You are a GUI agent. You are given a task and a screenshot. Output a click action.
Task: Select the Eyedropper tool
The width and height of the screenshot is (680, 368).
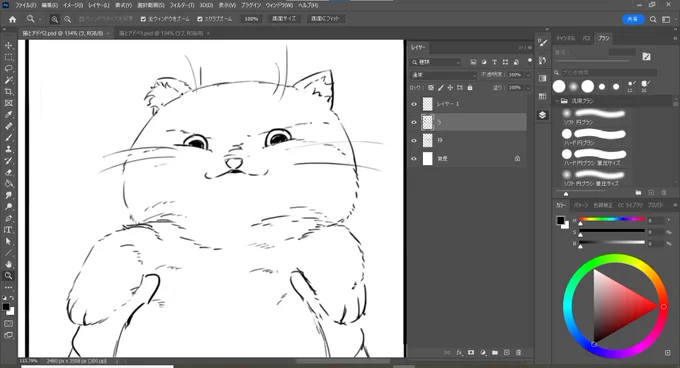coord(8,114)
